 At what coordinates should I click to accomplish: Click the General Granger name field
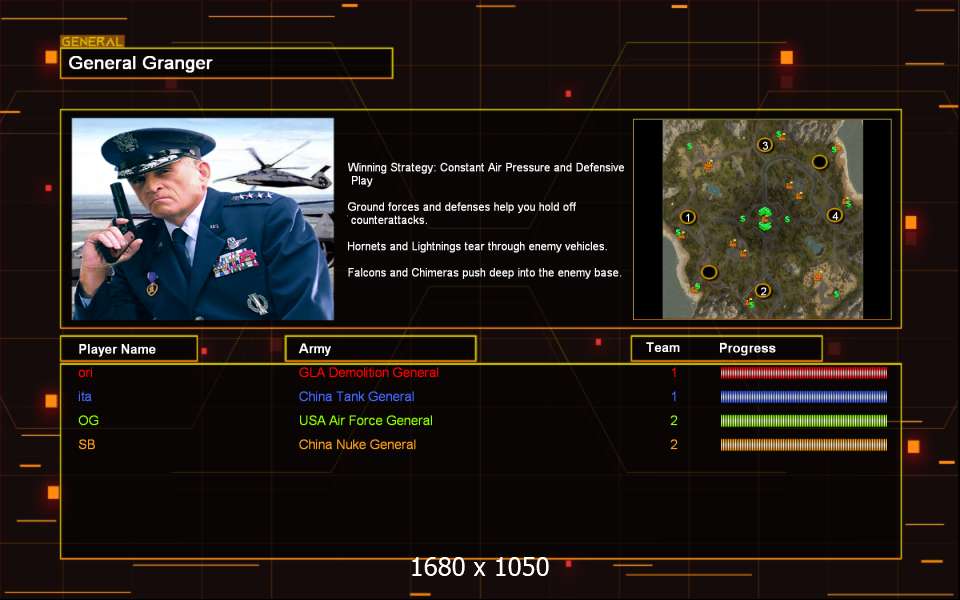click(227, 63)
